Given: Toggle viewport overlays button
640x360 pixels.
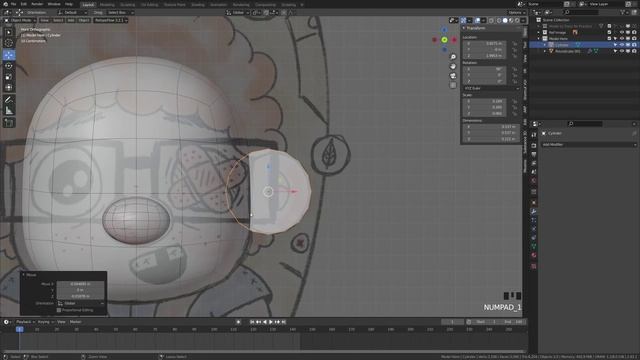Looking at the screenshot, I should [x=477, y=20].
